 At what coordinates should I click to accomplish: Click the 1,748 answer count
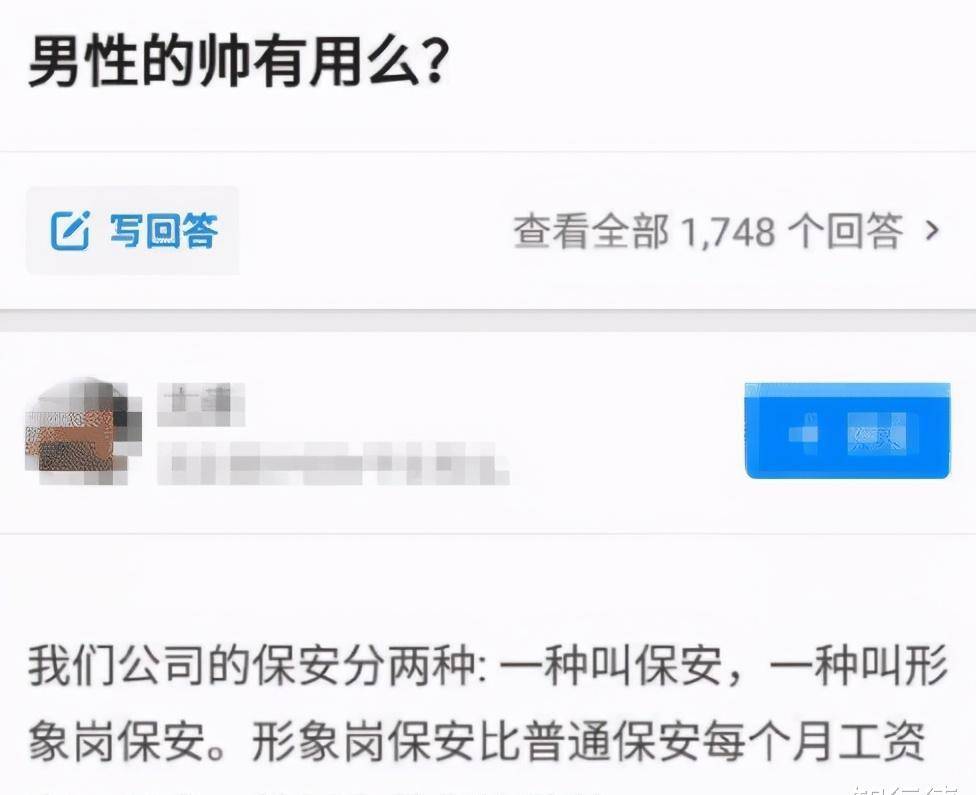point(728,232)
